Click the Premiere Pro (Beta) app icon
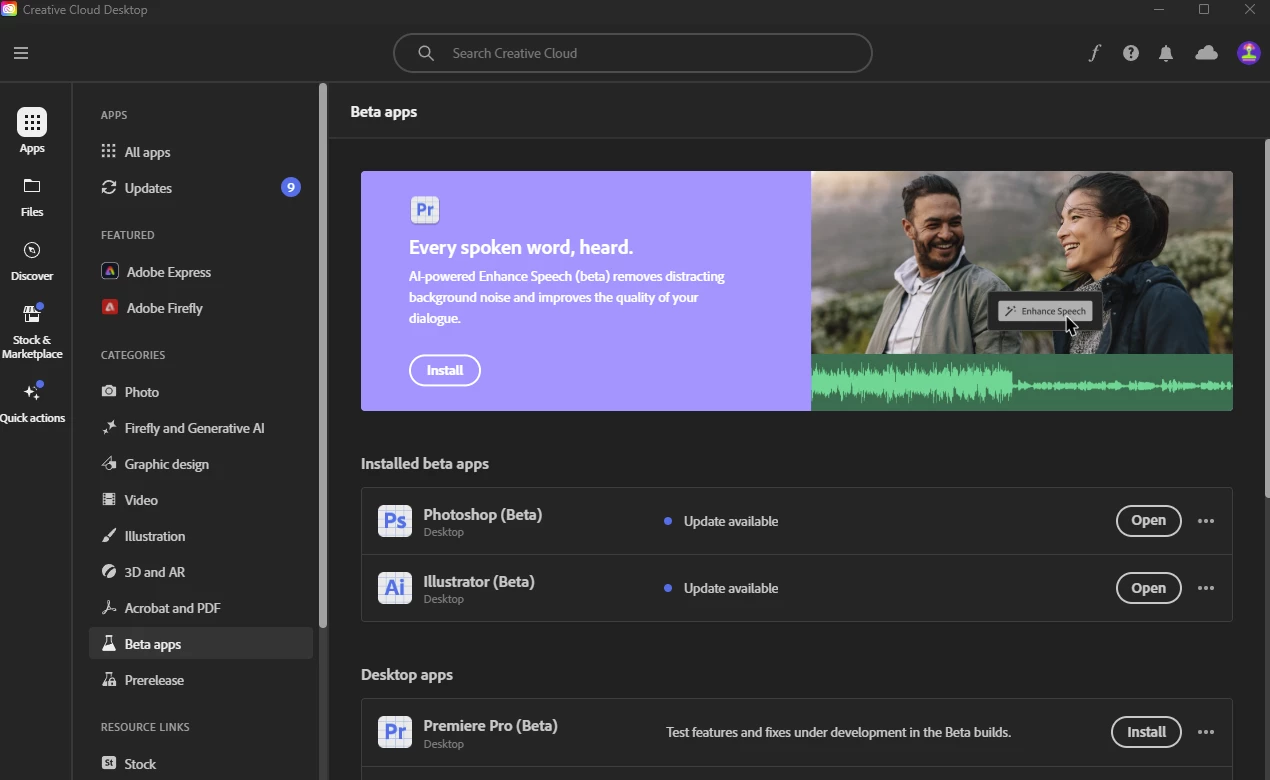1270x780 pixels. pyautogui.click(x=395, y=732)
